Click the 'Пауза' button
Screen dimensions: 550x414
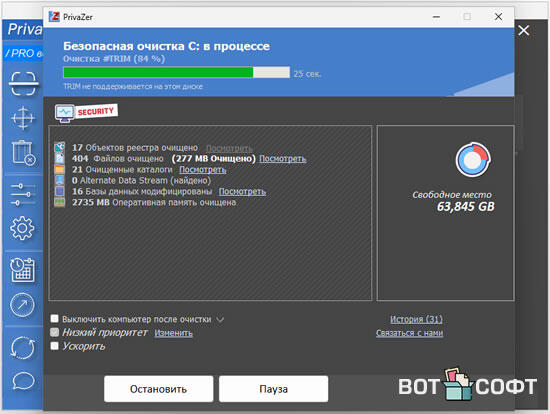click(274, 389)
